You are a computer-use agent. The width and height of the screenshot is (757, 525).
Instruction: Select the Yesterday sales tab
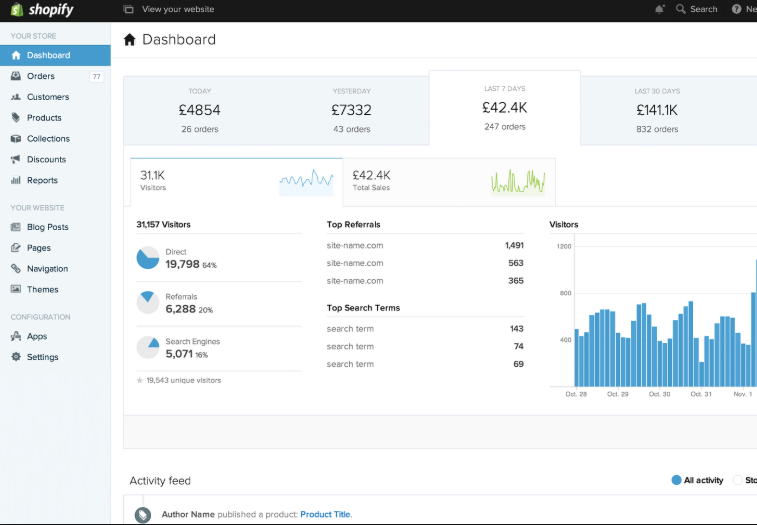tap(351, 111)
